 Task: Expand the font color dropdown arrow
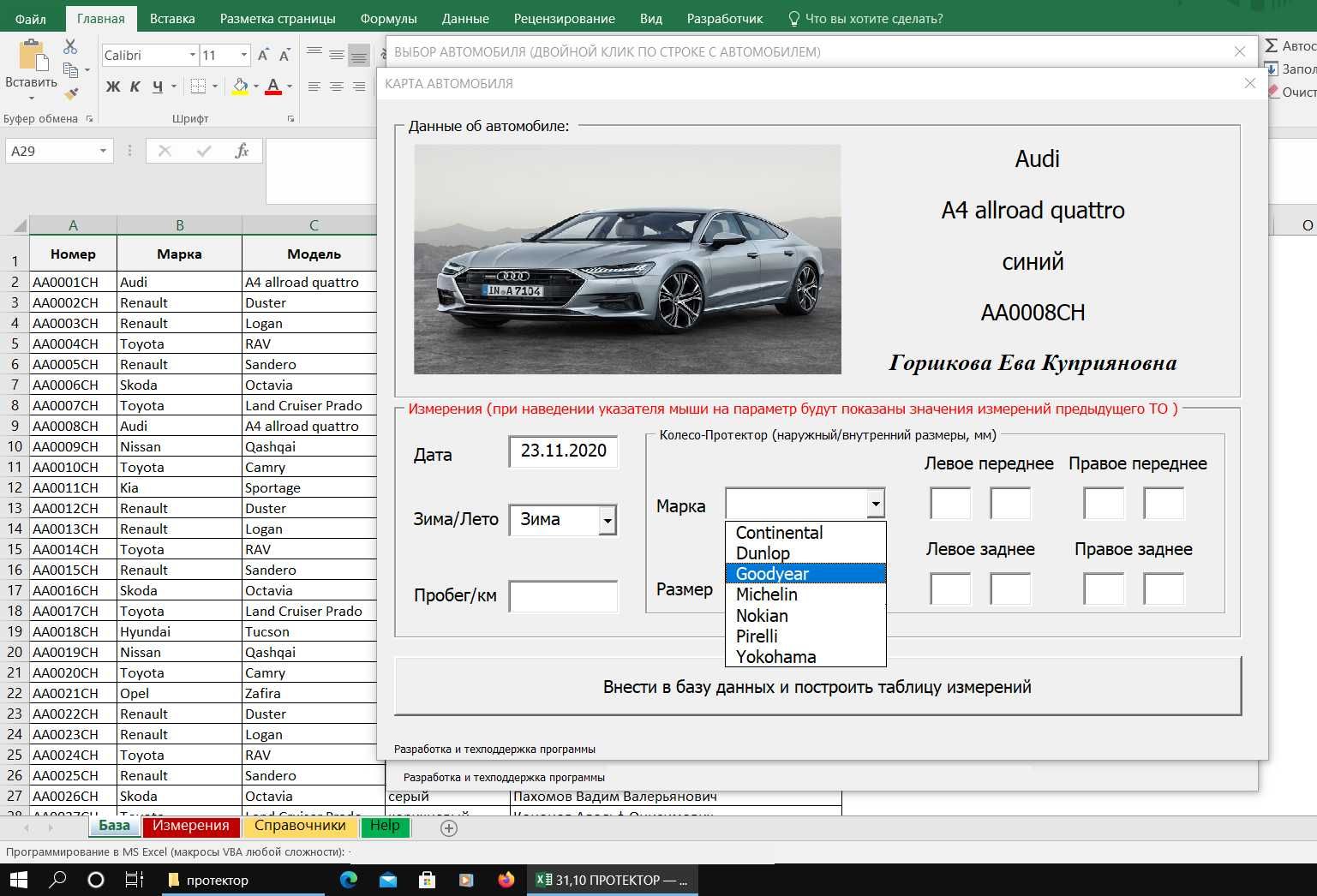coord(290,87)
